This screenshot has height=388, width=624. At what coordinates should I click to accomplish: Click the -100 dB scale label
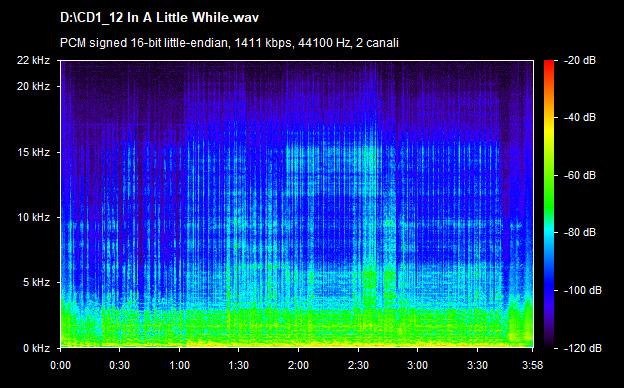[583, 291]
